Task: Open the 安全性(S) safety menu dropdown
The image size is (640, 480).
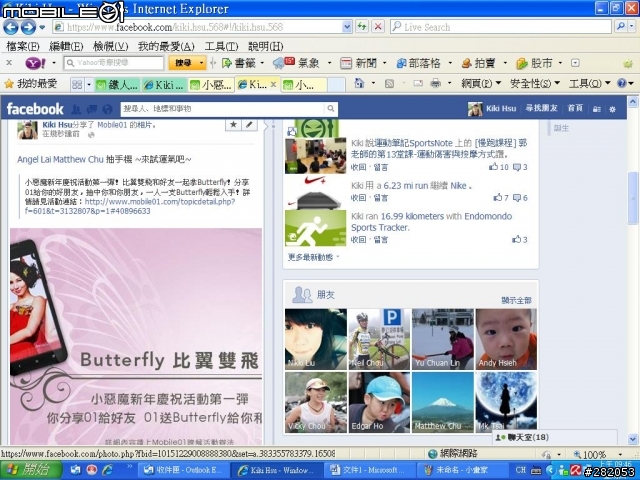Action: click(535, 83)
